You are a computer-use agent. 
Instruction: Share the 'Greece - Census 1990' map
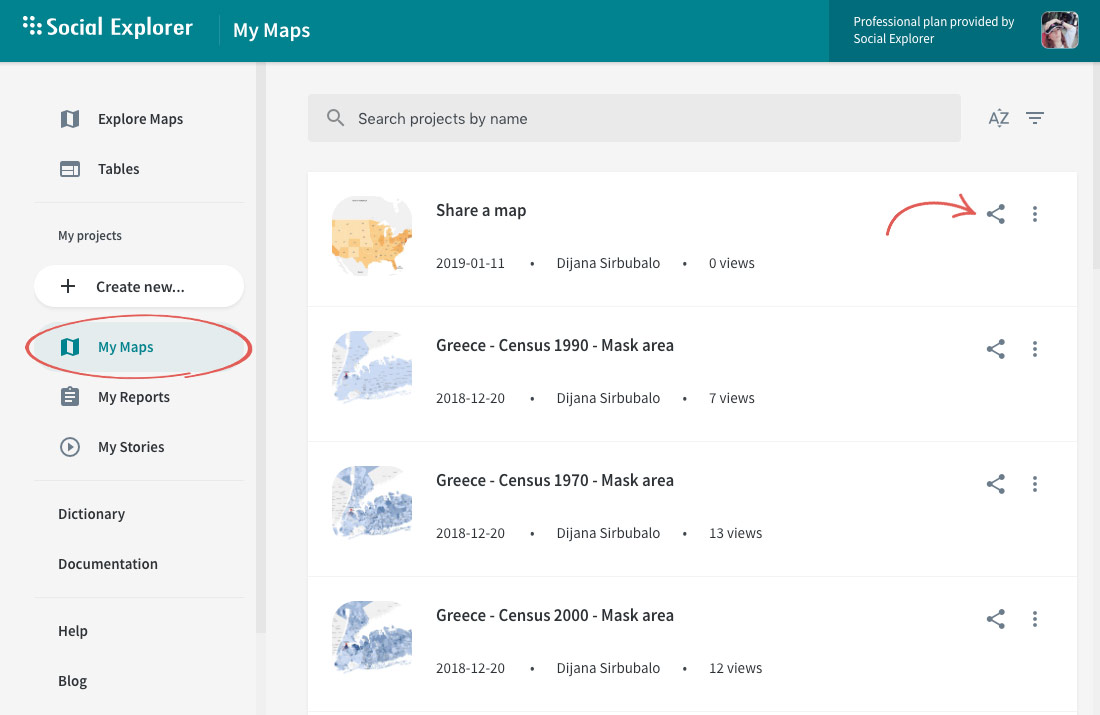coord(996,349)
